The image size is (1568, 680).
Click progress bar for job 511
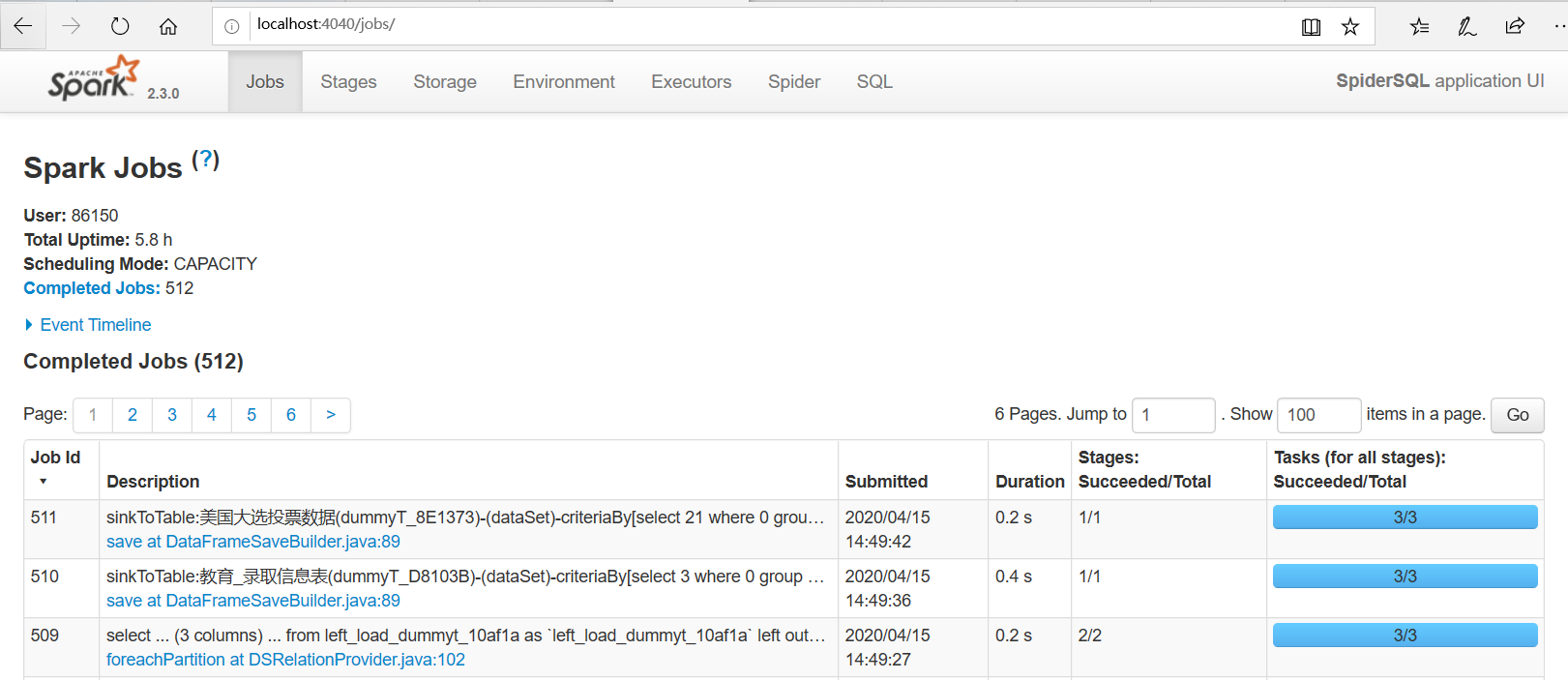click(x=1405, y=517)
